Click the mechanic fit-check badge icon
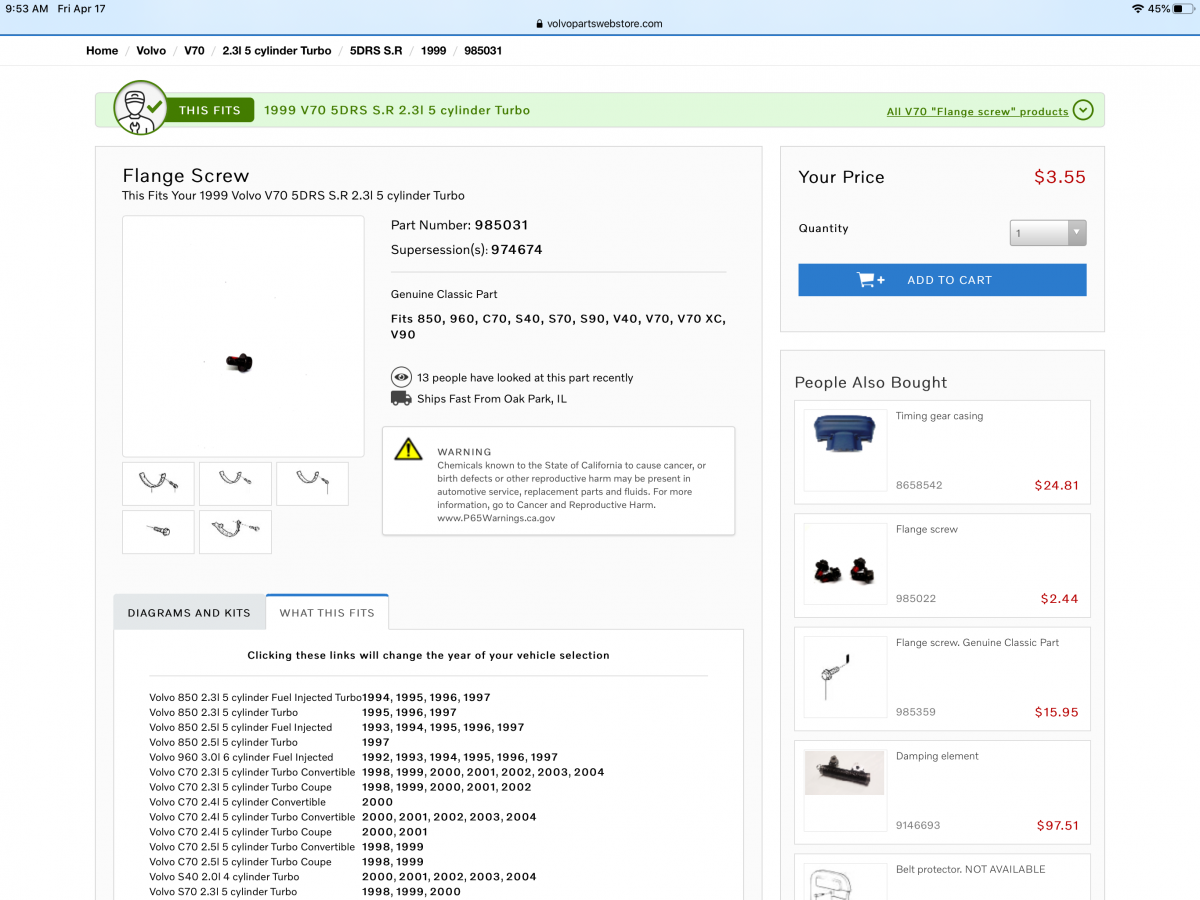1200x900 pixels. [x=141, y=108]
